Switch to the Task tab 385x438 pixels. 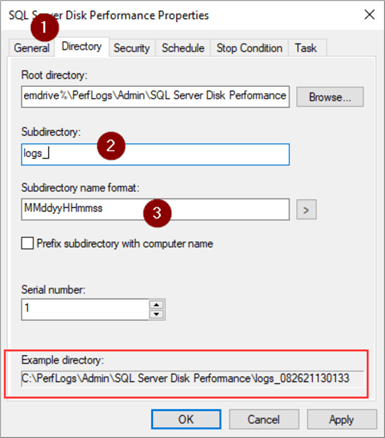(x=306, y=48)
